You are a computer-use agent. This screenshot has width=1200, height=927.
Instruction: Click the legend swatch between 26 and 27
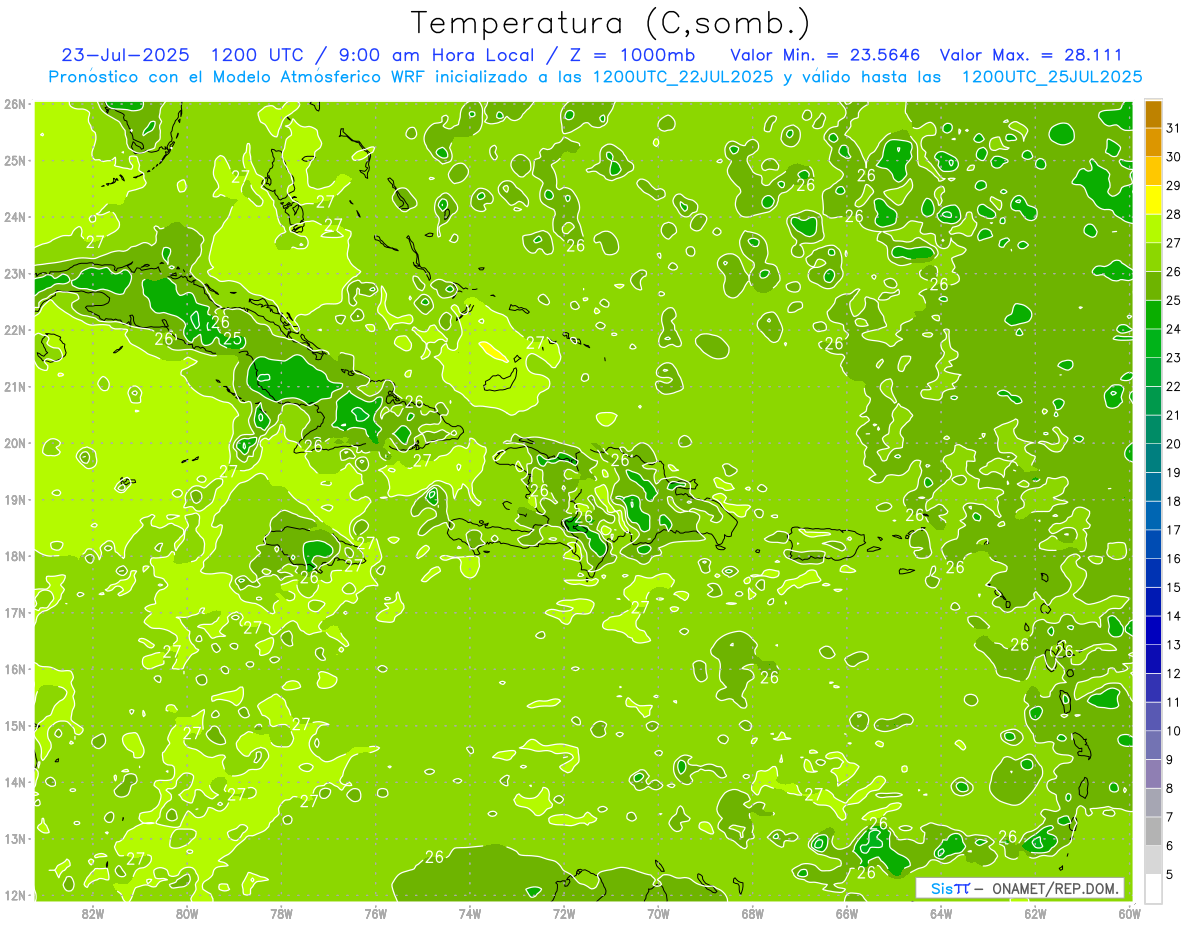point(1153,257)
